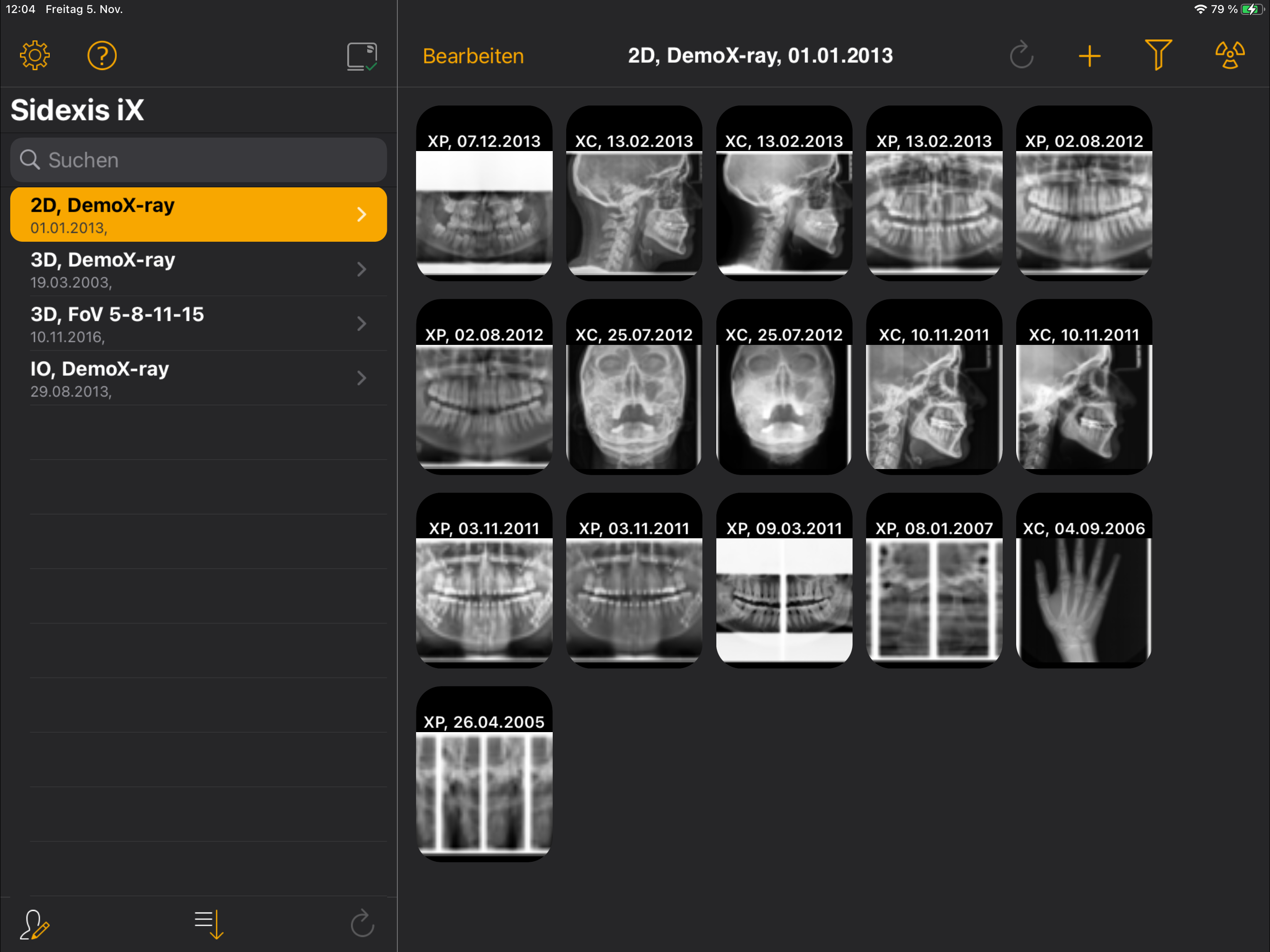Tap the 12:04 clock in the status bar
Image resolution: width=1270 pixels, height=952 pixels.
tap(20, 9)
